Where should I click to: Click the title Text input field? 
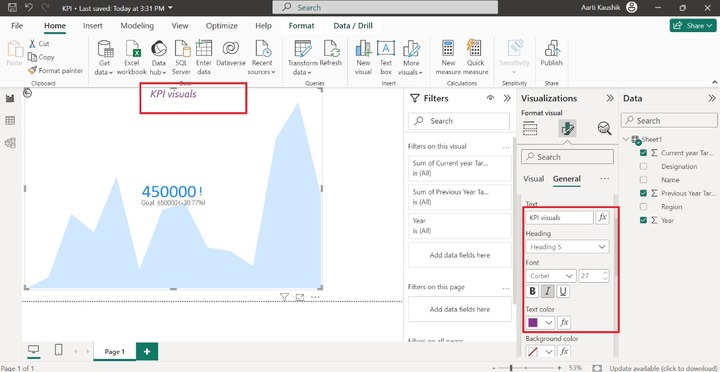[560, 217]
